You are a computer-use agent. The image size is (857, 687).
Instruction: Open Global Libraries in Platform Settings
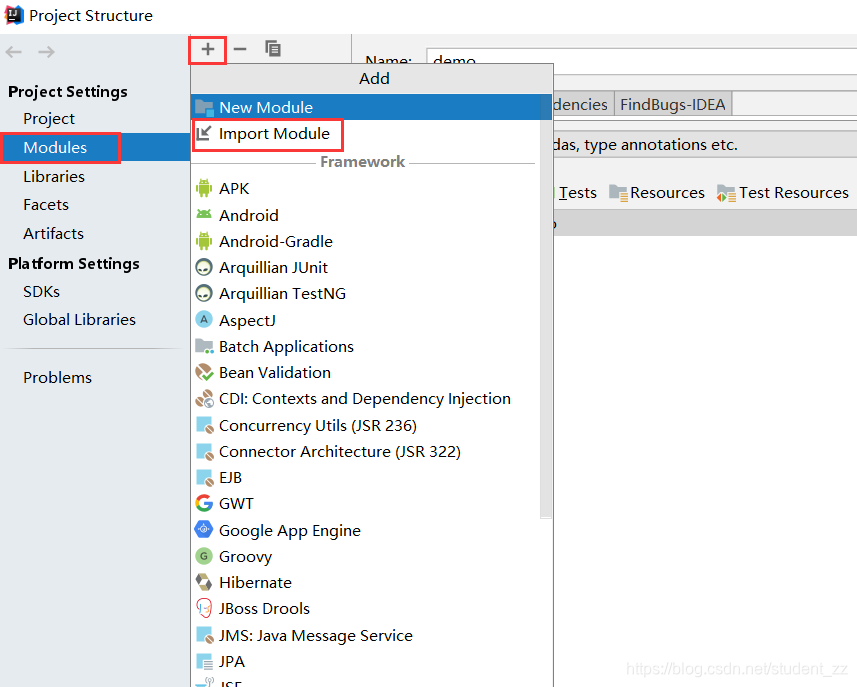[79, 320]
